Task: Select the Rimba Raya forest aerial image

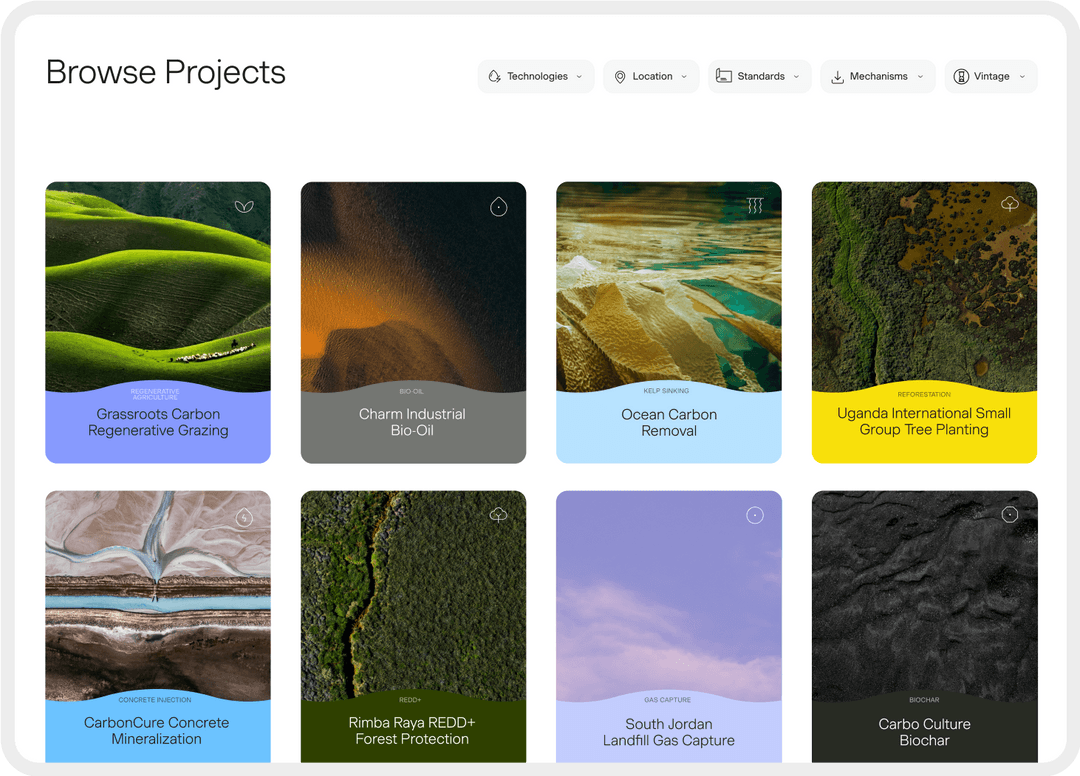Action: pyautogui.click(x=413, y=596)
